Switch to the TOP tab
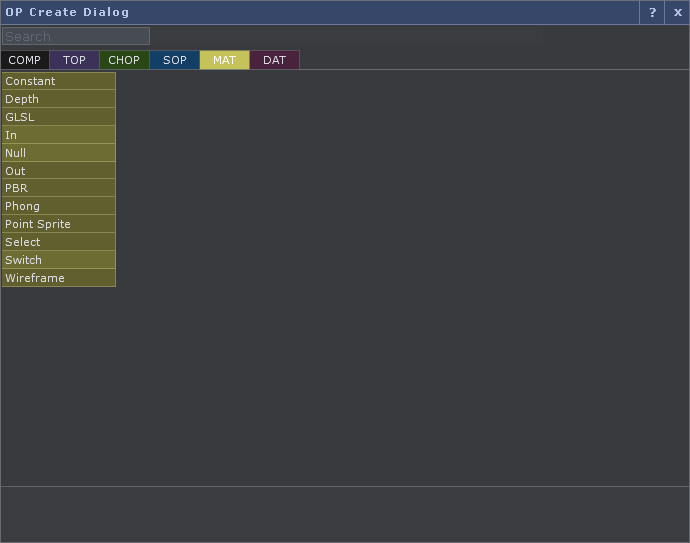The width and height of the screenshot is (690, 543). coord(75,60)
